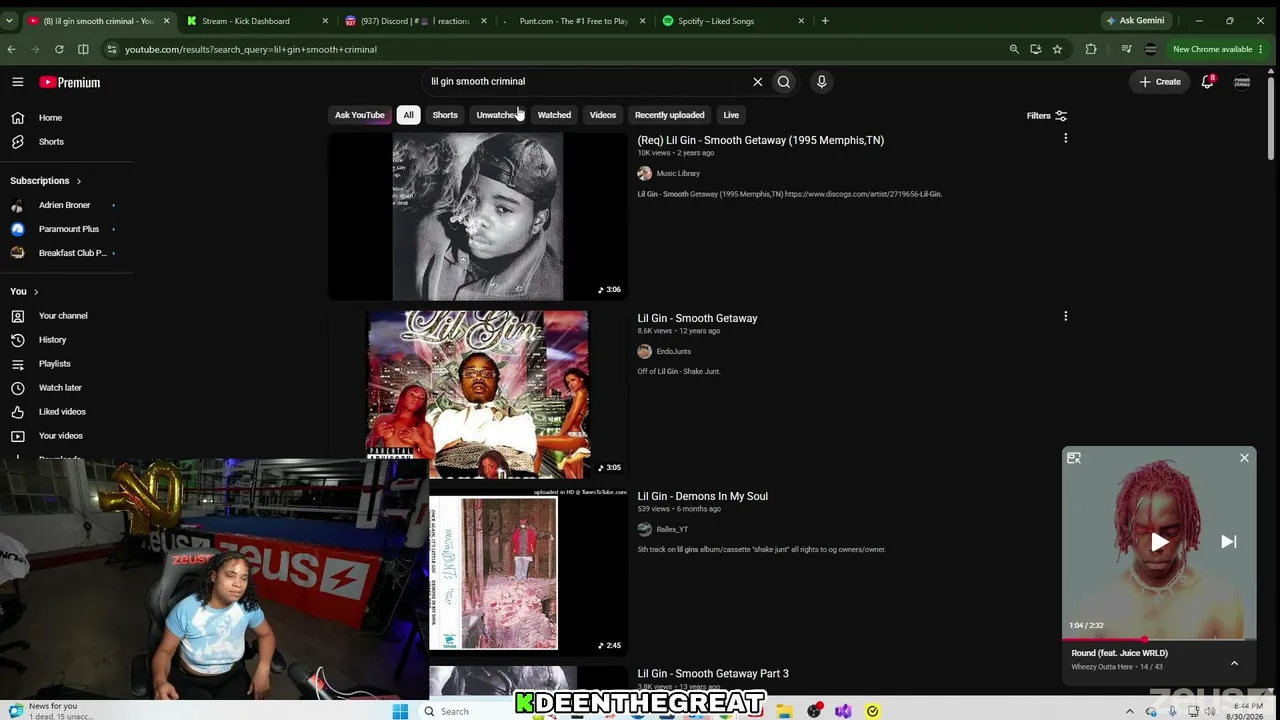This screenshot has height=720, width=1280.
Task: Go to Home in the sidebar
Action: 50,118
